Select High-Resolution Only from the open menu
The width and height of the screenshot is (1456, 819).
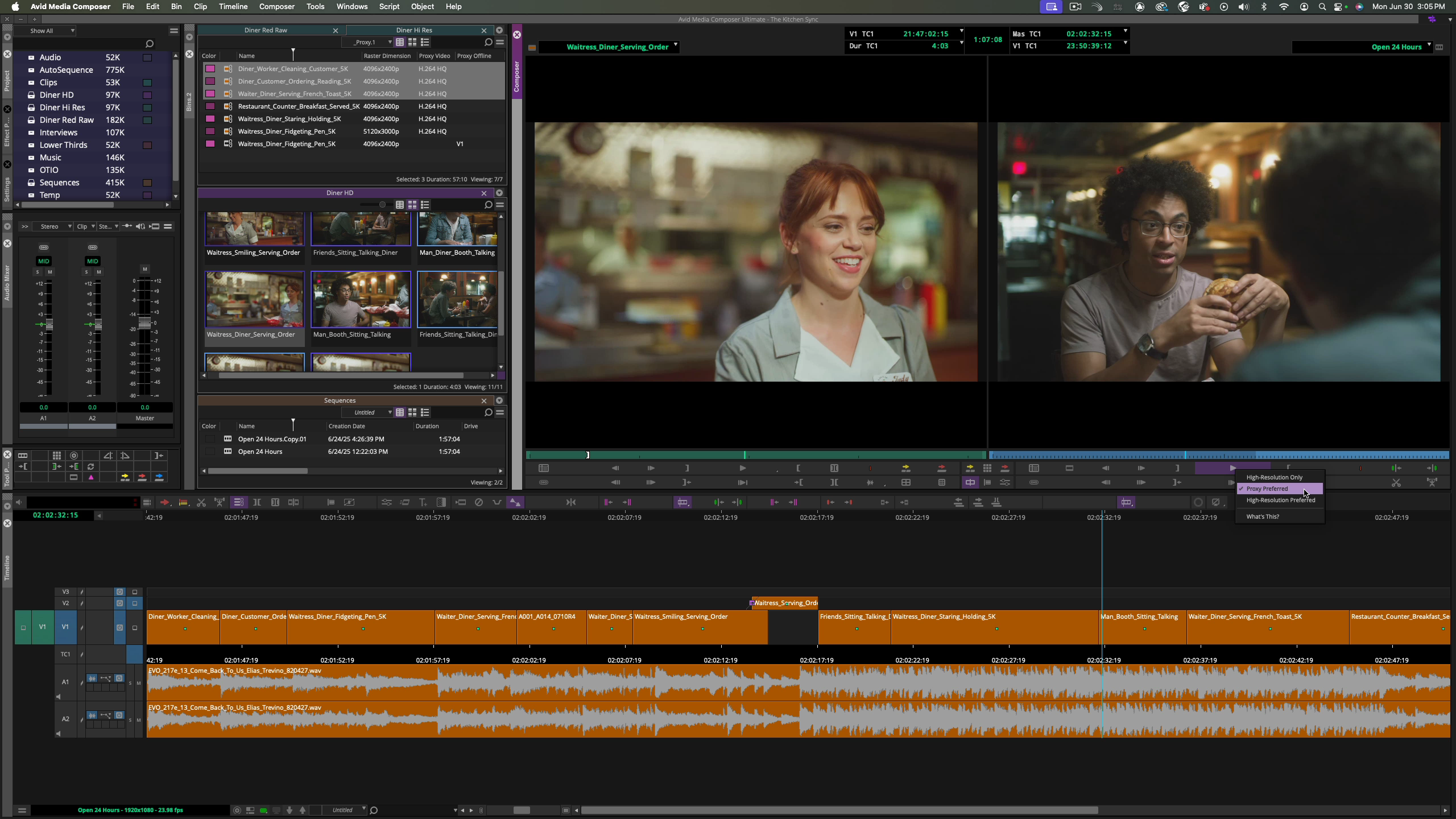[x=1275, y=477]
